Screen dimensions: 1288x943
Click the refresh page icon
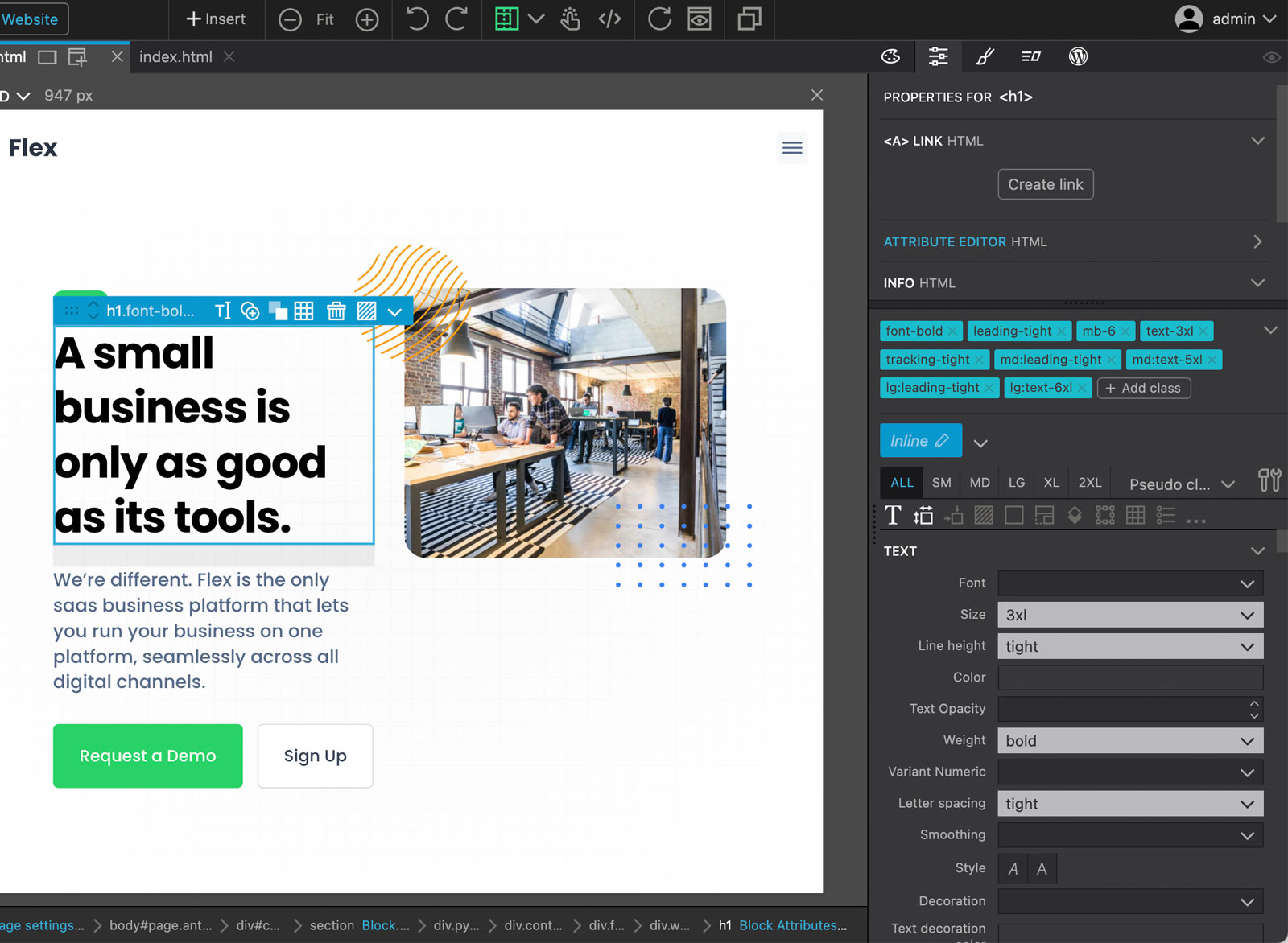coord(659,19)
